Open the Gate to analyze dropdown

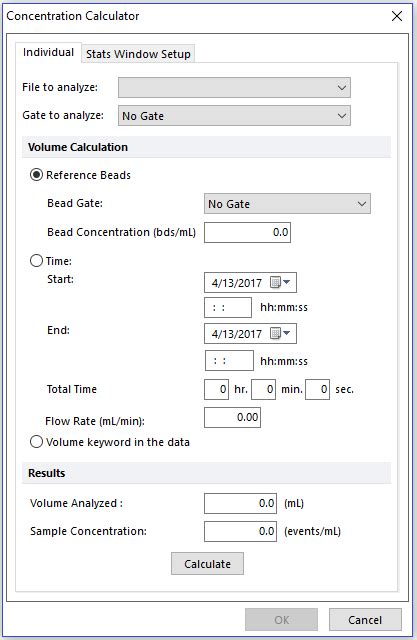[x=234, y=116]
